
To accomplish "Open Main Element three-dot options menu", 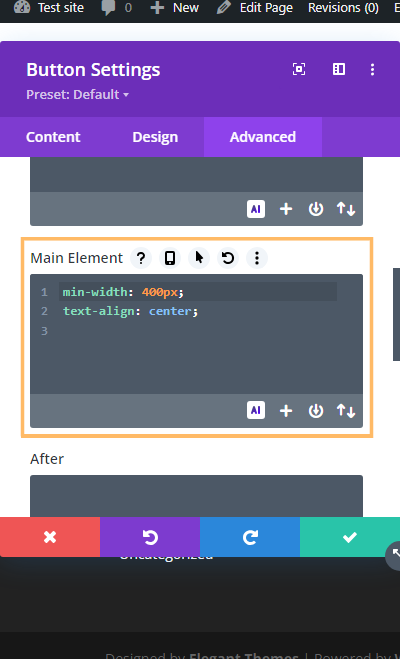I will click(x=257, y=258).
